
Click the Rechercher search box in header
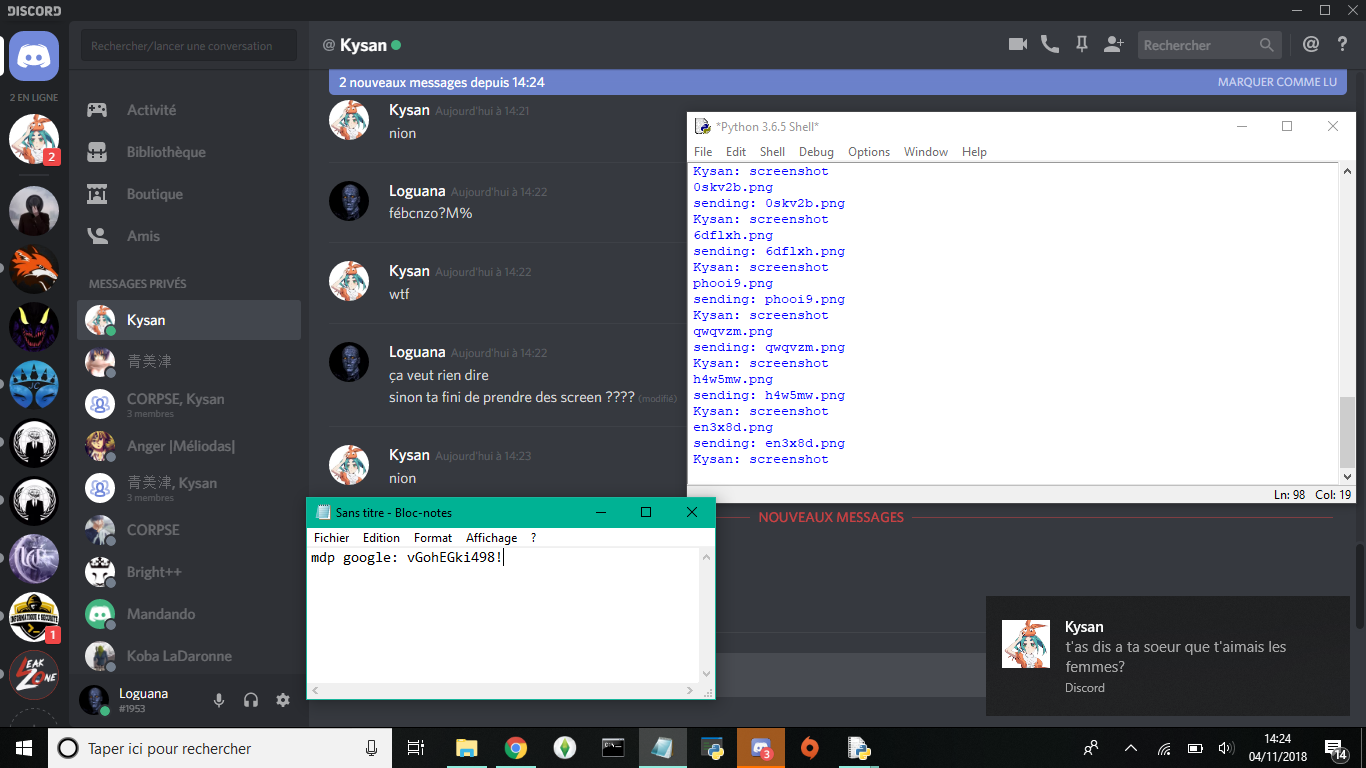tap(1209, 45)
